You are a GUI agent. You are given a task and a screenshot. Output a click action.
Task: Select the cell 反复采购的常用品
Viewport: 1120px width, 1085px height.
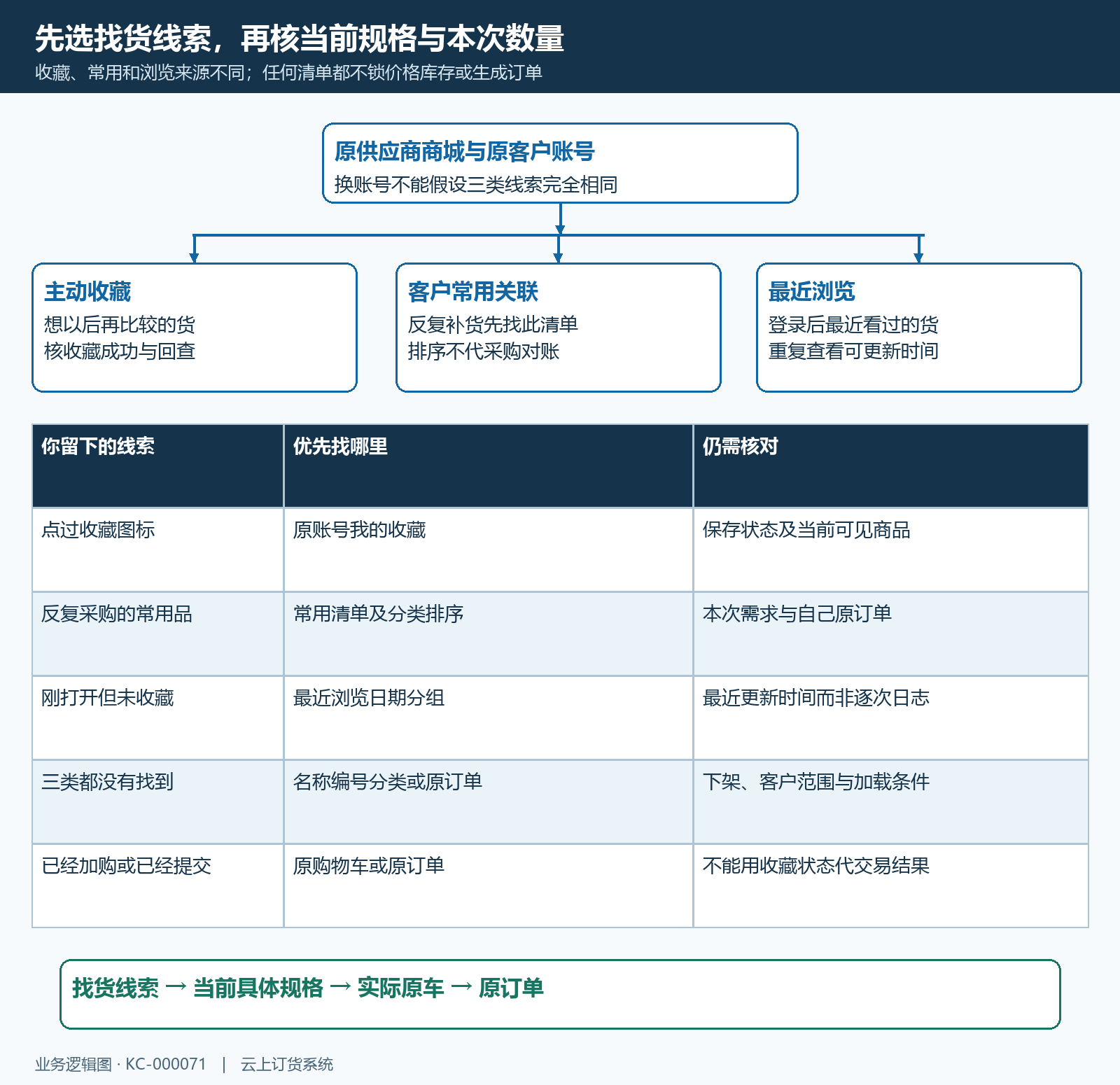(157, 633)
